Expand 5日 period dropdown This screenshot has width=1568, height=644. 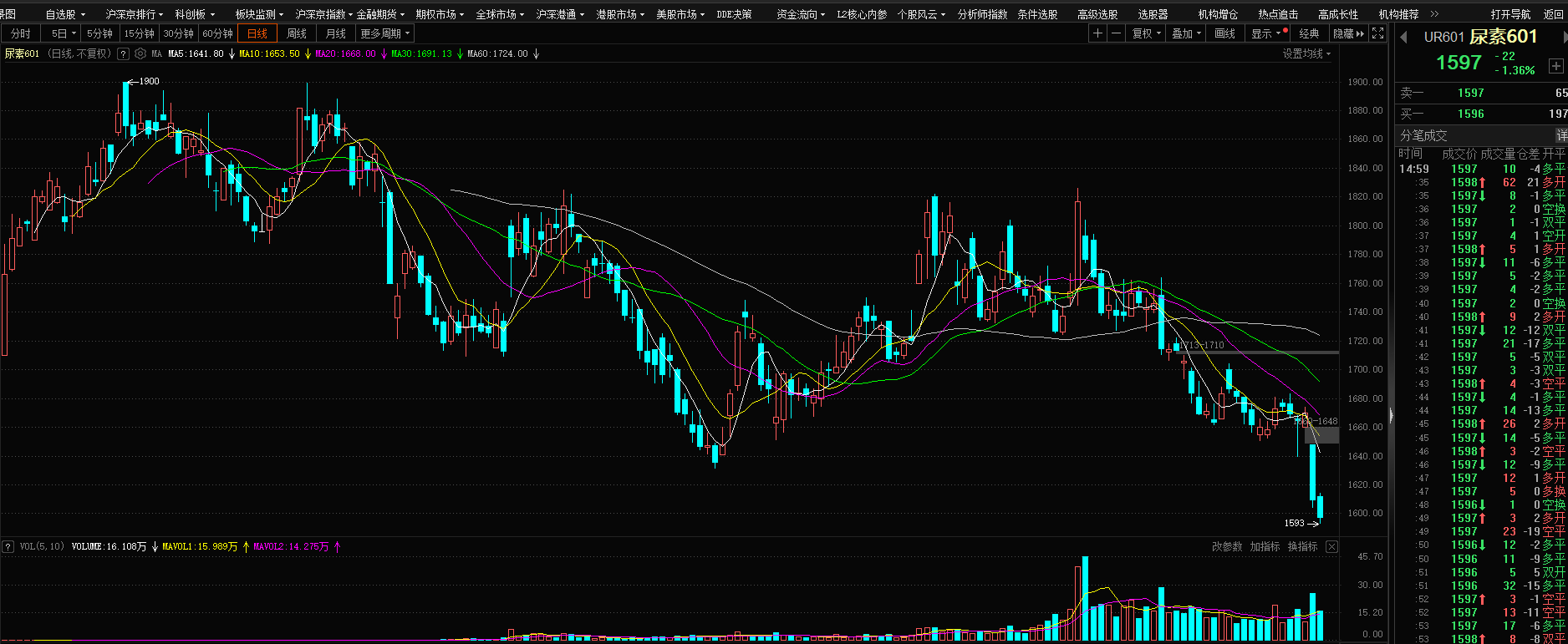[x=64, y=33]
